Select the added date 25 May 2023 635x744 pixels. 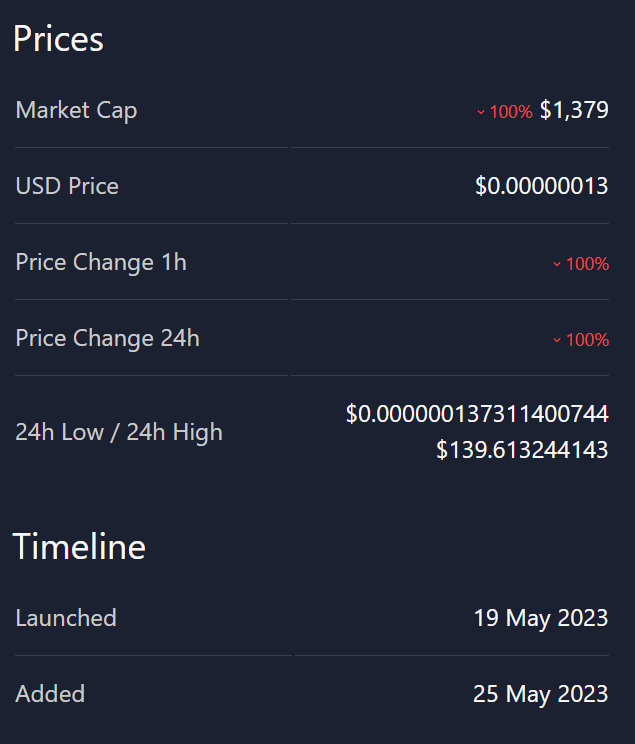pyautogui.click(x=540, y=694)
